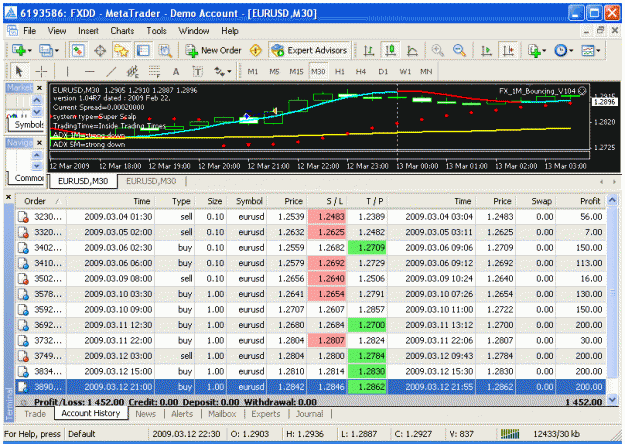Click the connection status bars icon
Image resolution: width=625 pixels, height=444 pixels.
[x=510, y=434]
